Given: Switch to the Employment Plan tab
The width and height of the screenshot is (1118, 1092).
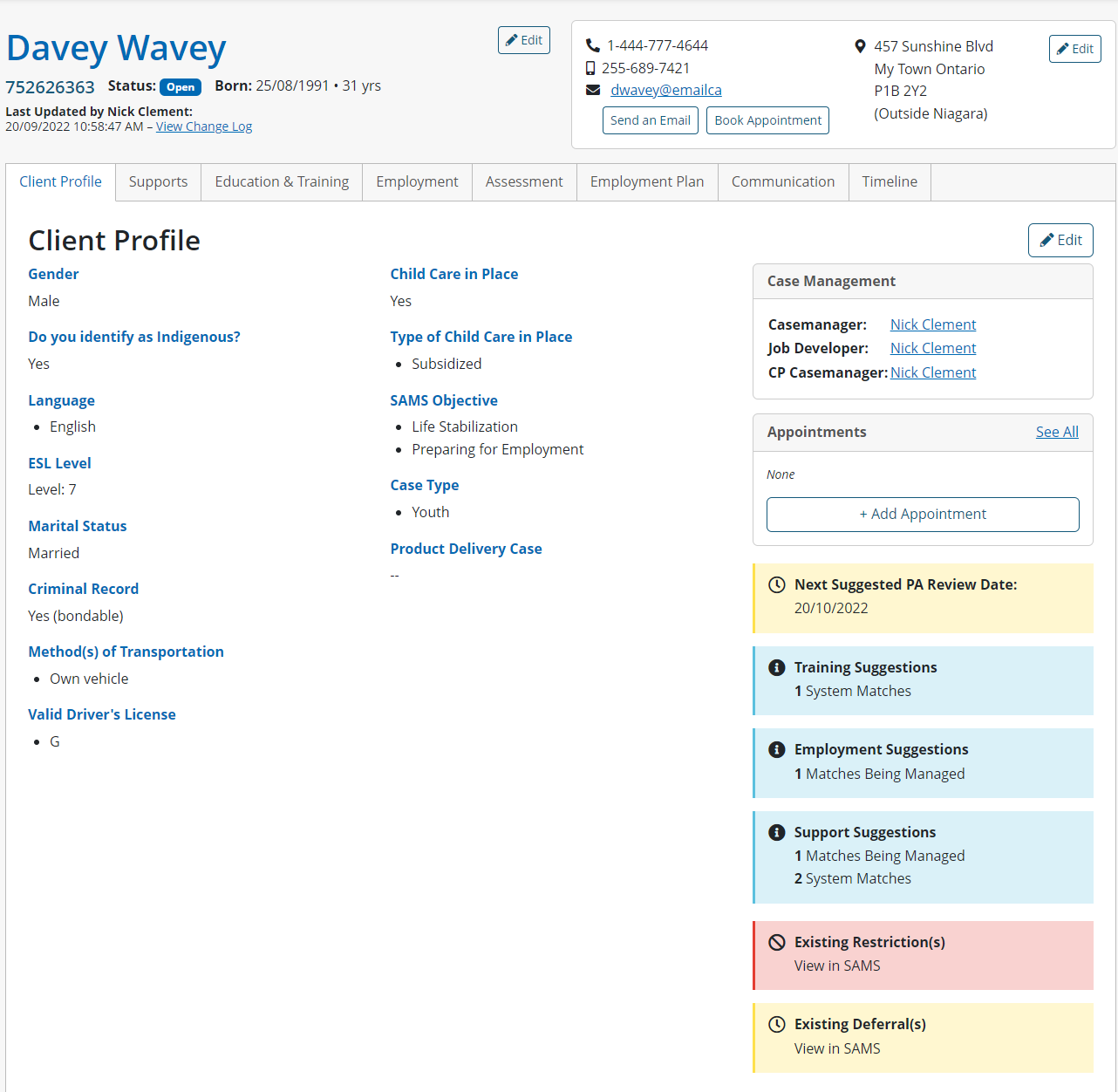Looking at the screenshot, I should (x=646, y=181).
